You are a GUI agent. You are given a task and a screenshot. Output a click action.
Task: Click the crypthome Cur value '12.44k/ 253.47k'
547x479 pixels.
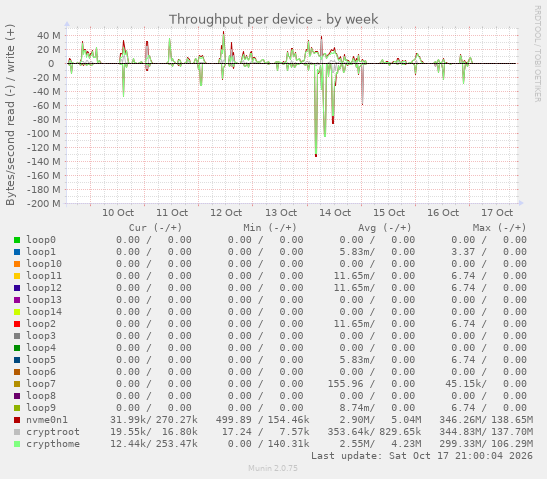(154, 444)
